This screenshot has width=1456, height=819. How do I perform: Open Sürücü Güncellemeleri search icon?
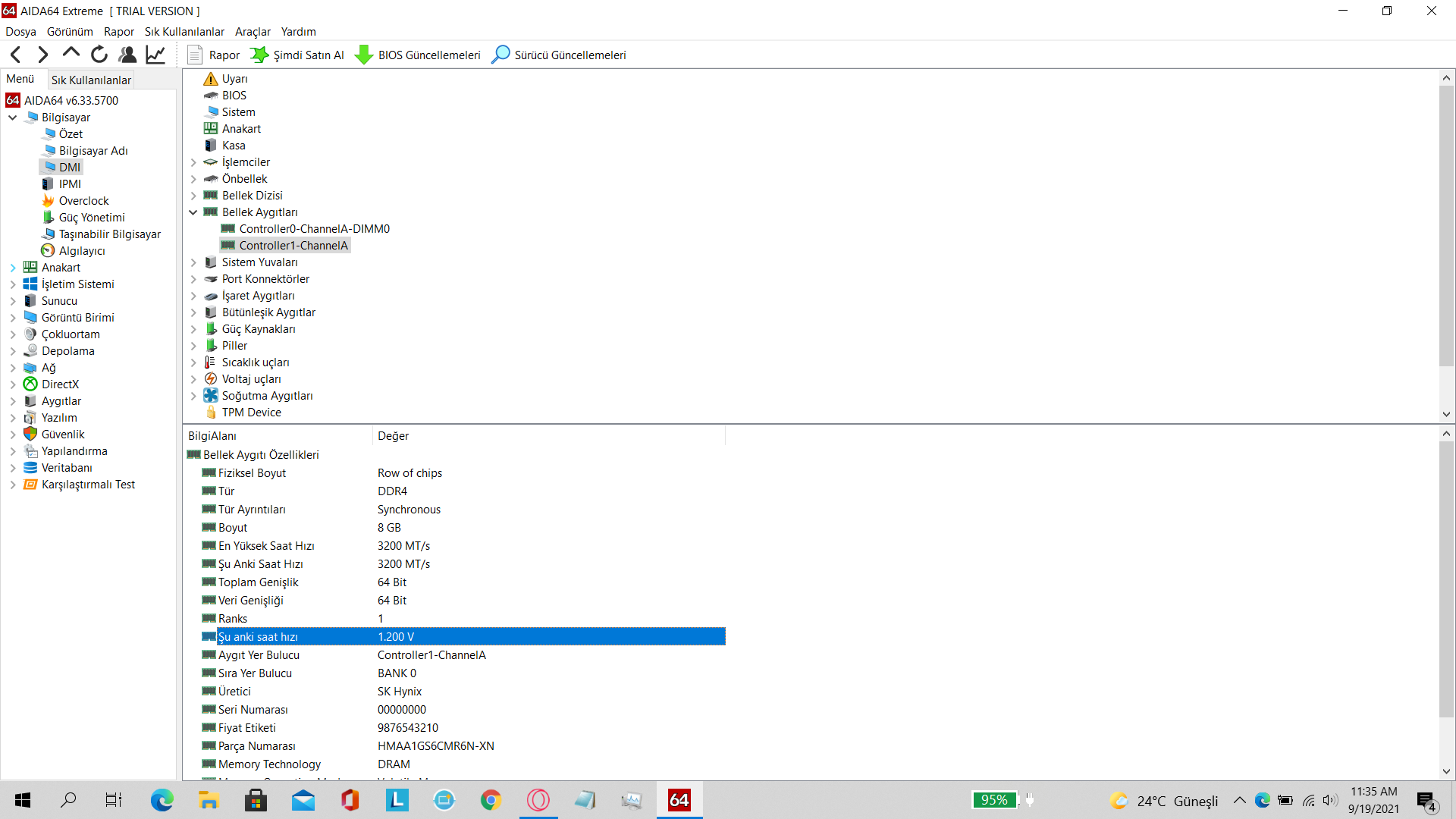500,55
